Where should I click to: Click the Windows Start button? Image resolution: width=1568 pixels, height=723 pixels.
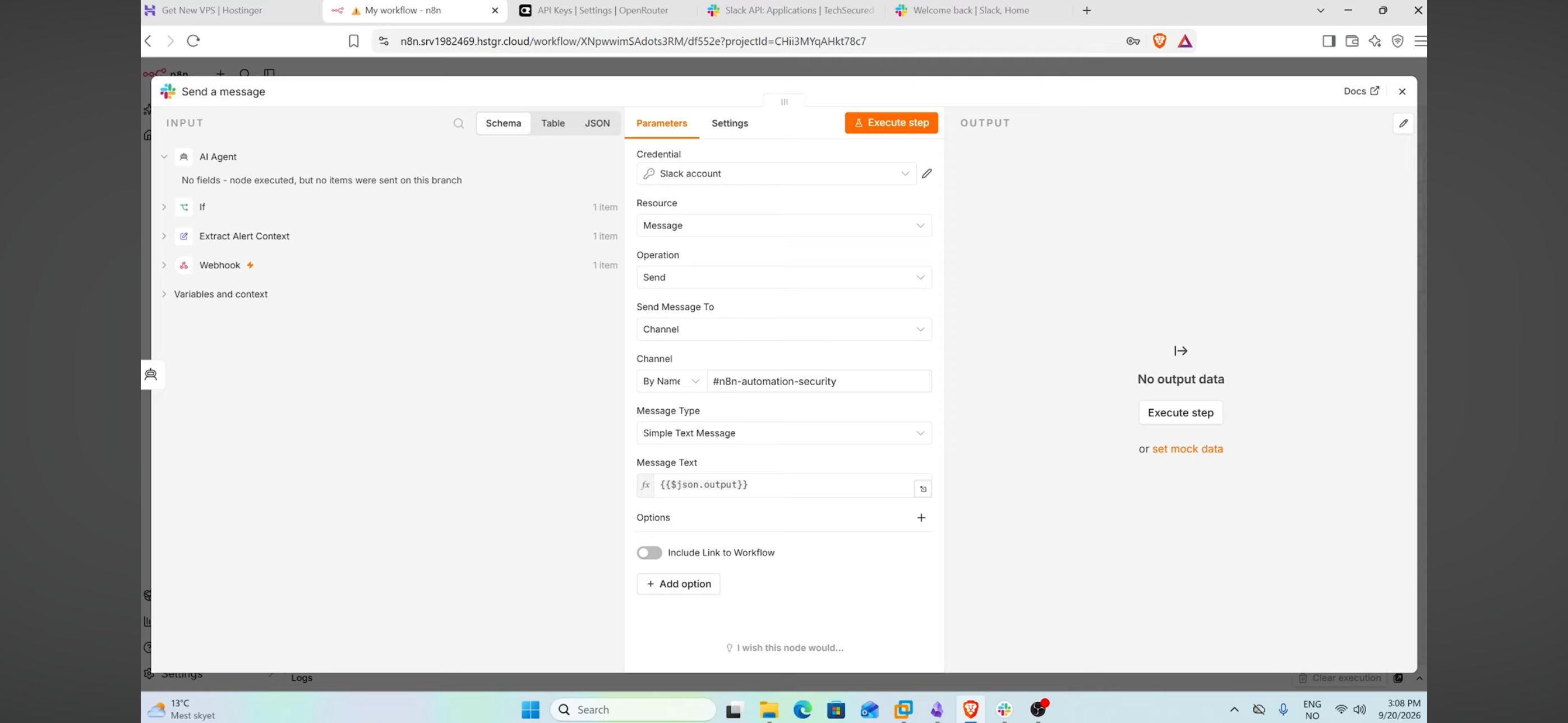[x=530, y=709]
